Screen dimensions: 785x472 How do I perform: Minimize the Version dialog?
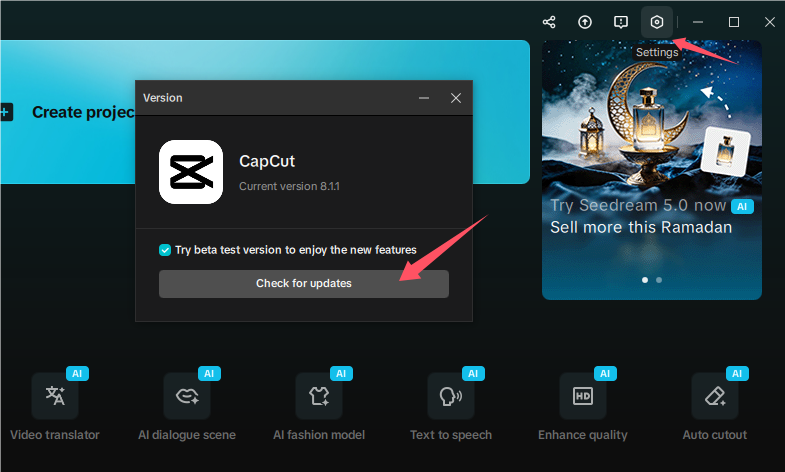[x=424, y=98]
